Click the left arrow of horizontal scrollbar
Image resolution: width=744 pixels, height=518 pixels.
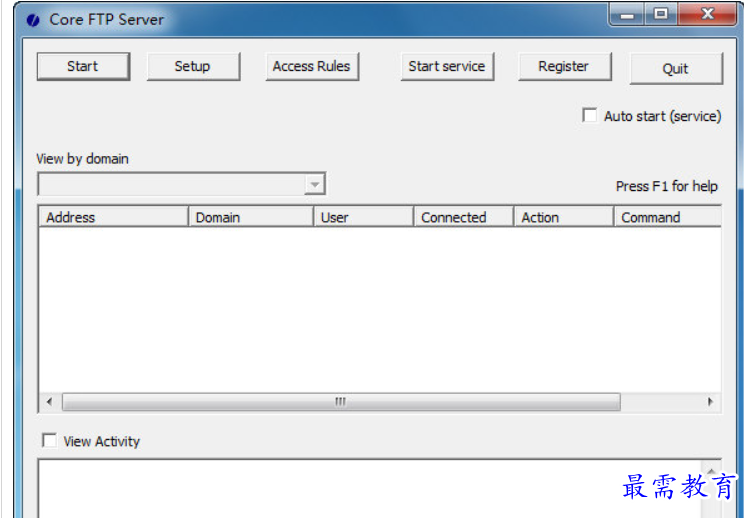49,402
